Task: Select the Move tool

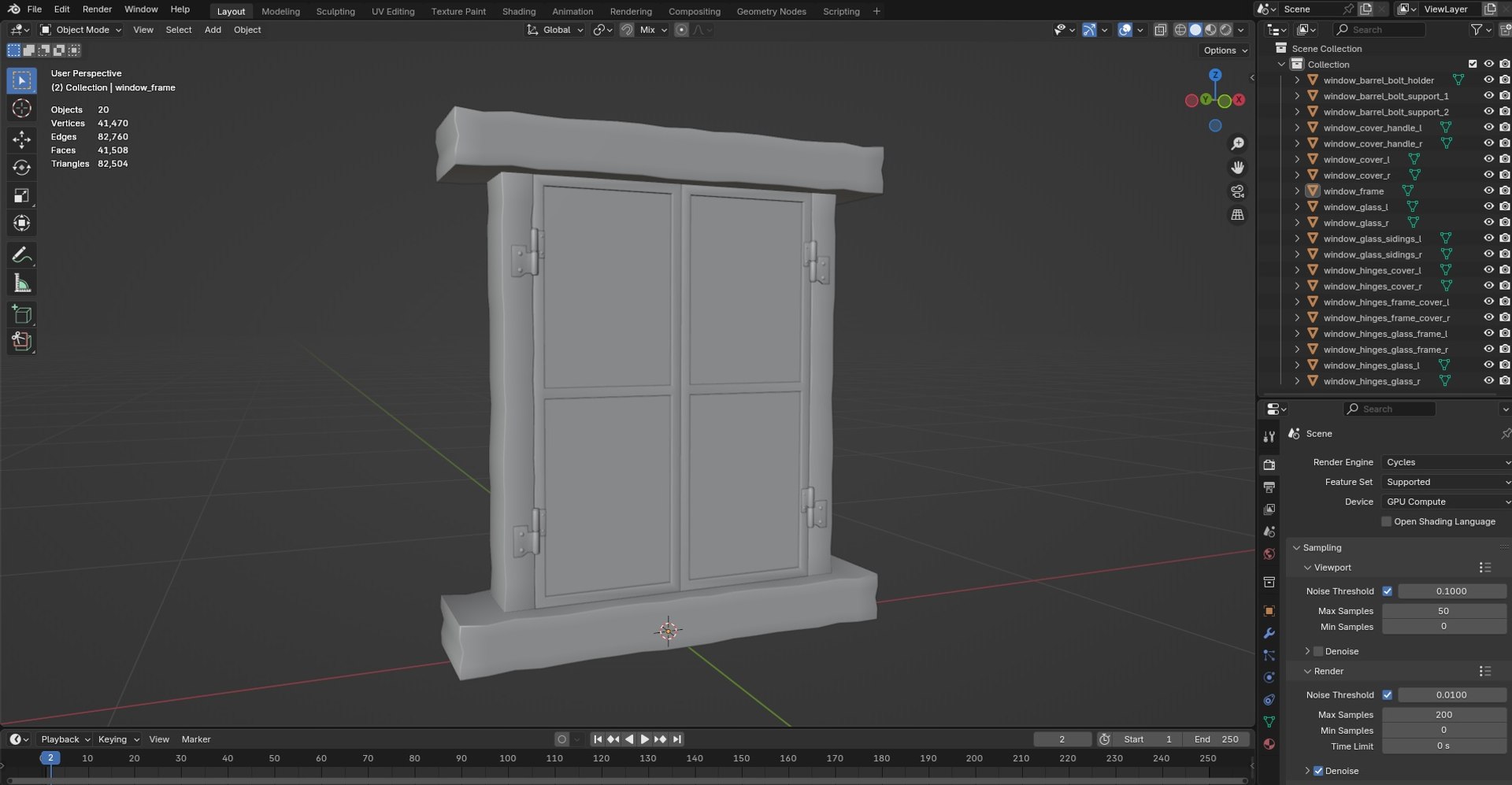Action: 21,139
